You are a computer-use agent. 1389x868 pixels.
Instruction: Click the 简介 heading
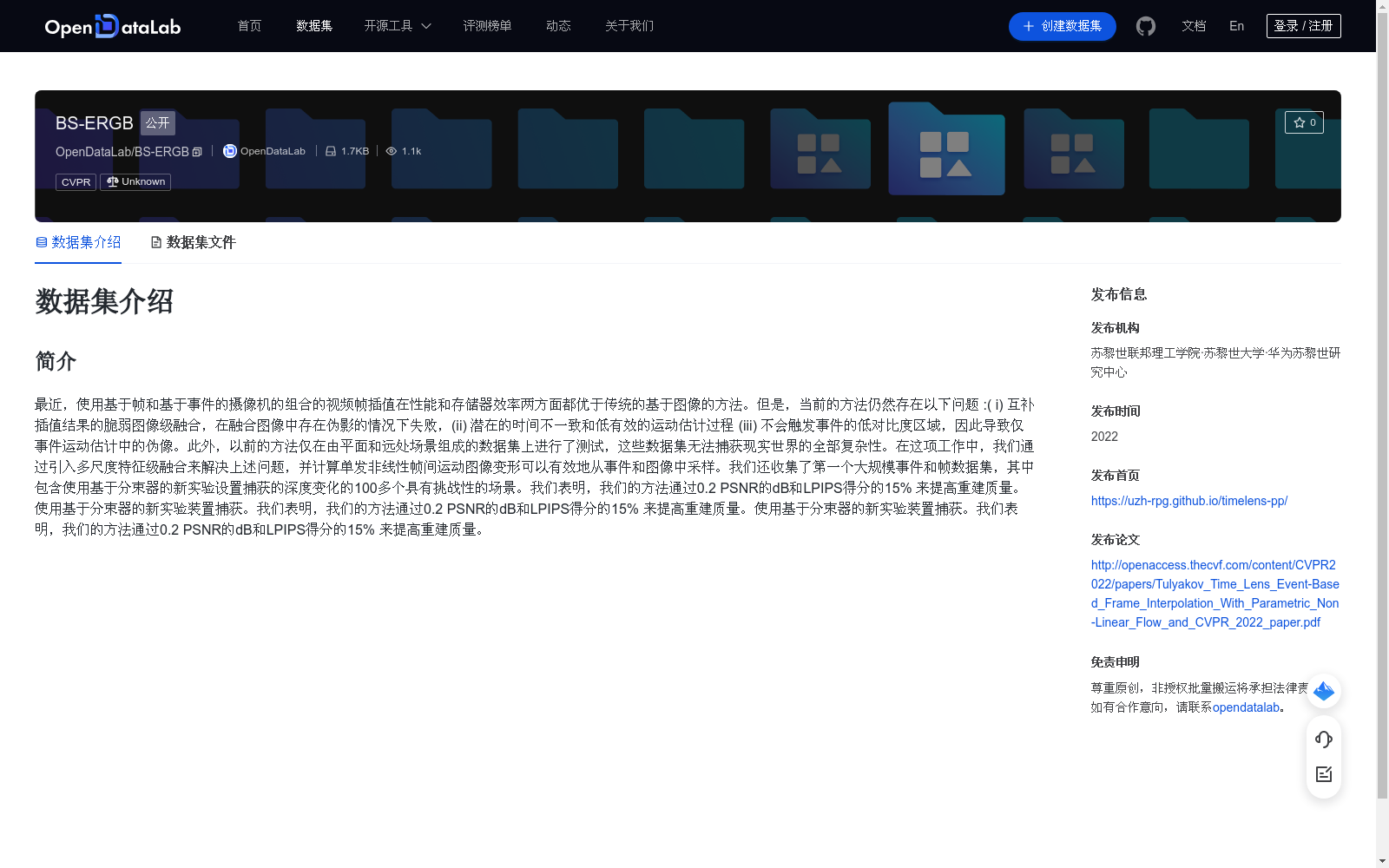(56, 361)
